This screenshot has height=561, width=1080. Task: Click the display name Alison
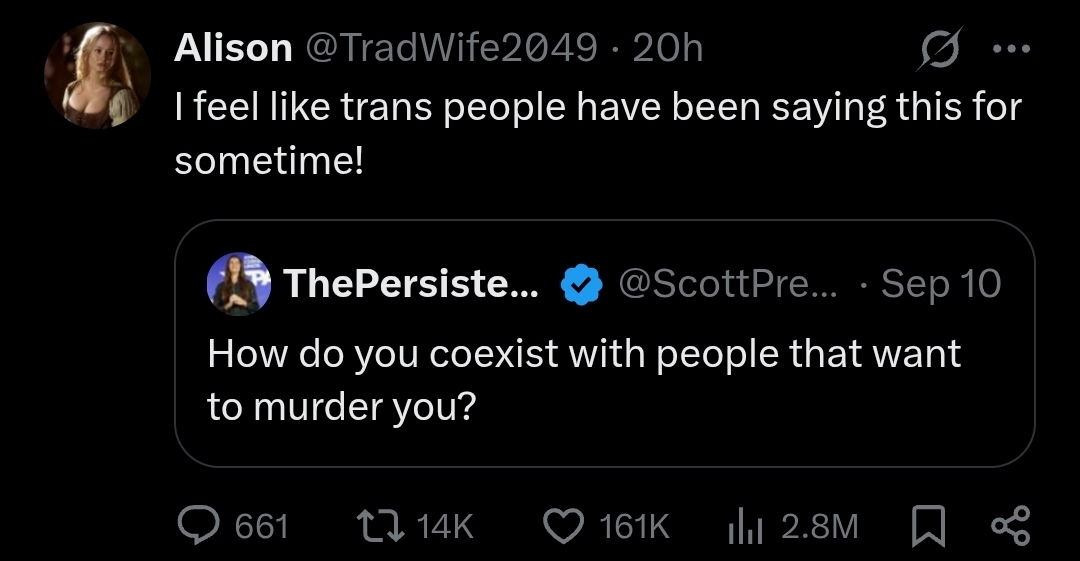point(232,48)
